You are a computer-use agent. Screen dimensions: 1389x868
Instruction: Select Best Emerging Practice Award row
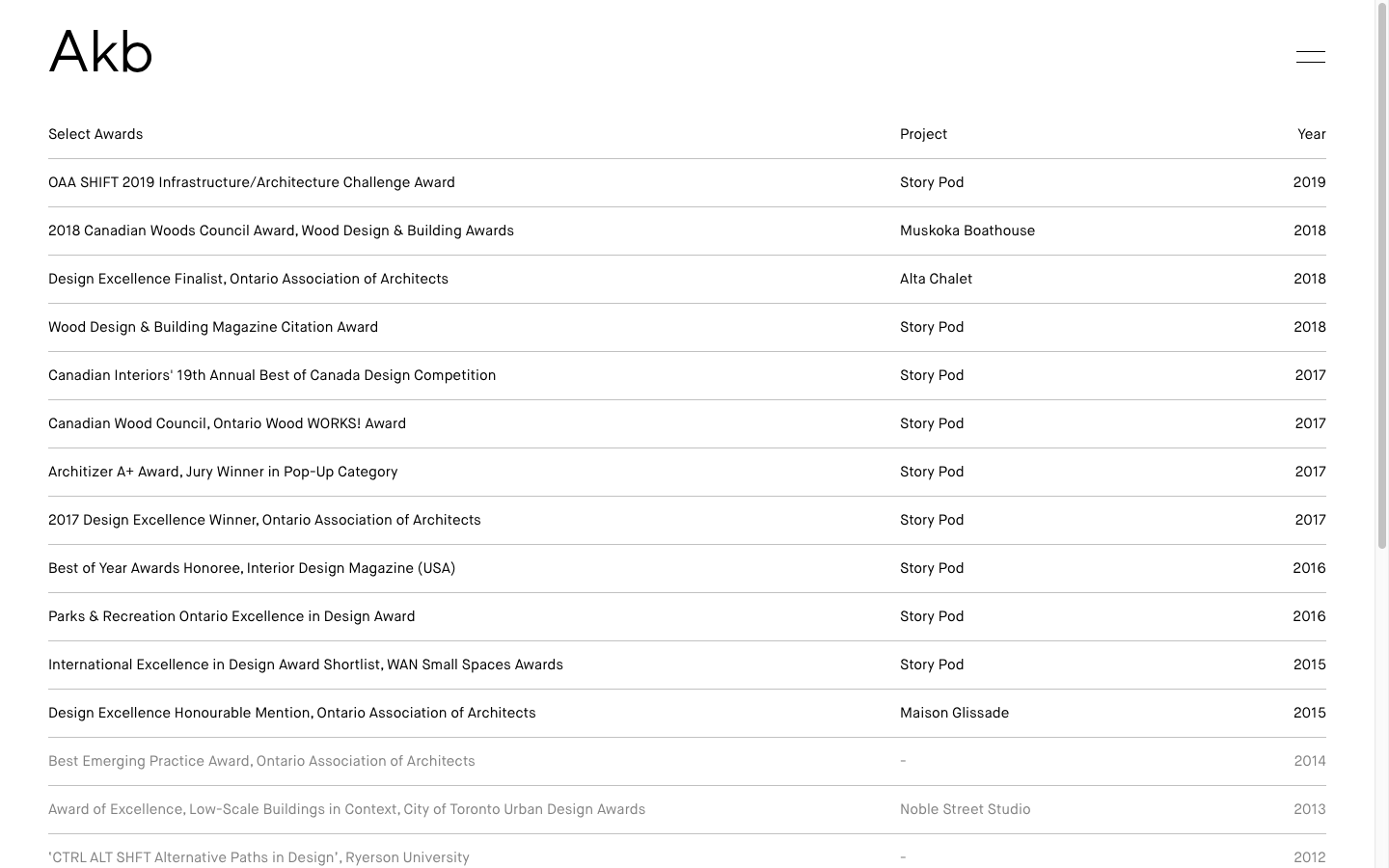pyautogui.click(x=261, y=761)
